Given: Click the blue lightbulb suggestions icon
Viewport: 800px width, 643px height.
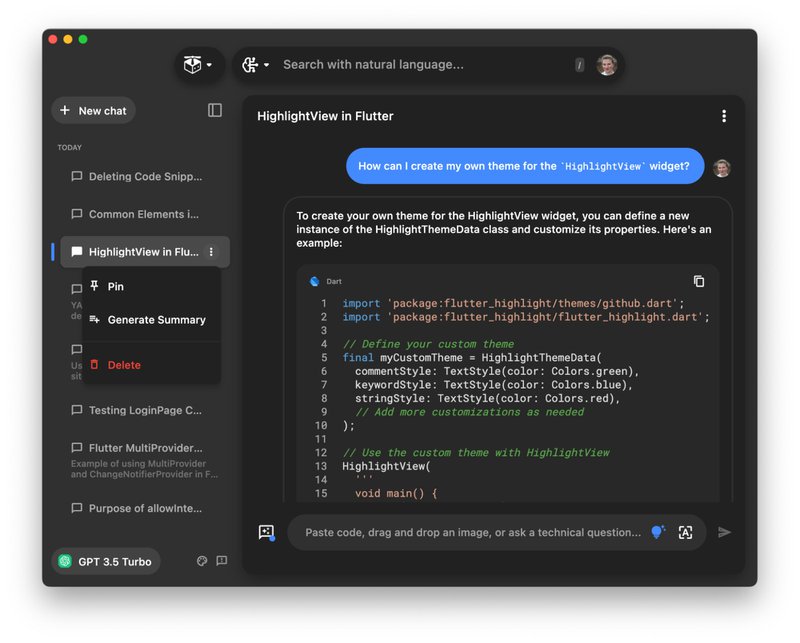Looking at the screenshot, I should [x=658, y=532].
